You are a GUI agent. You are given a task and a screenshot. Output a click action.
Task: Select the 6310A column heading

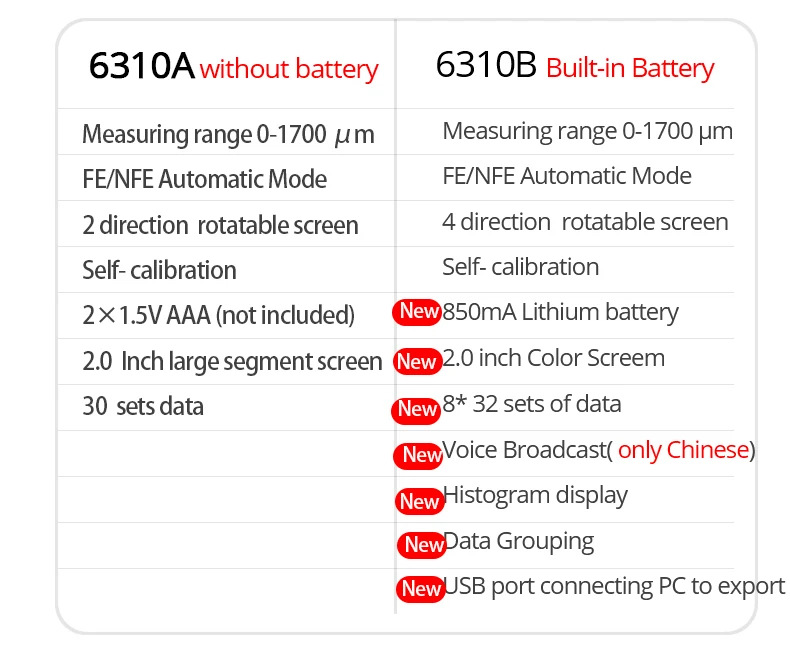pos(141,67)
